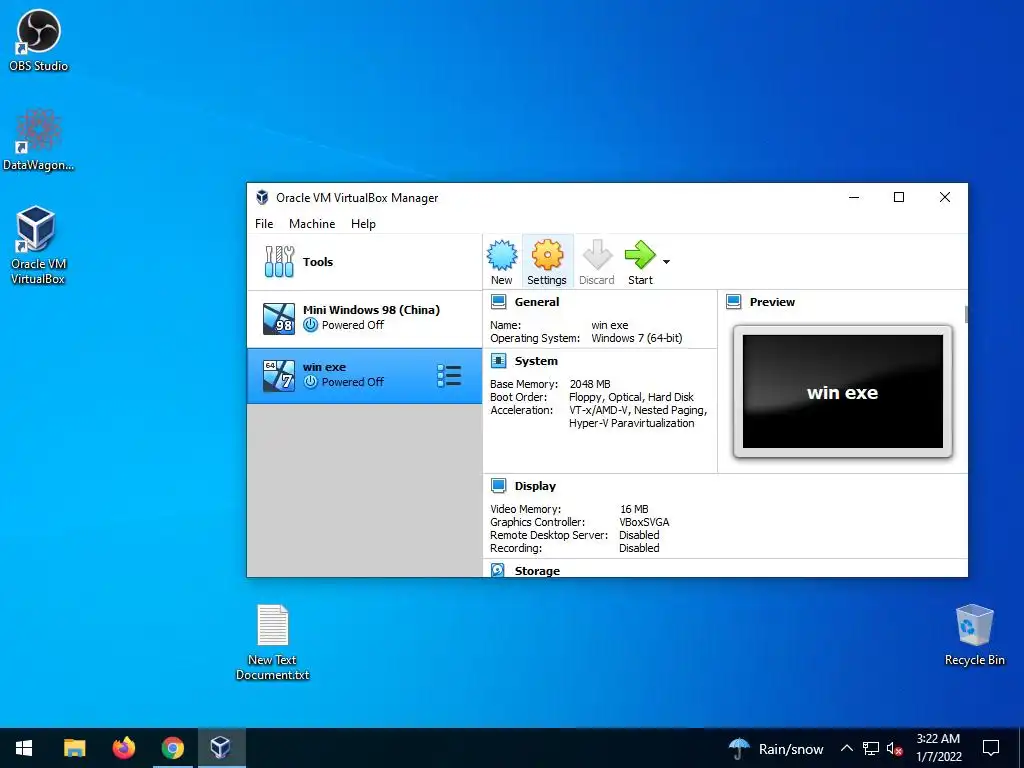Click the Boot Order value text

[631, 397]
